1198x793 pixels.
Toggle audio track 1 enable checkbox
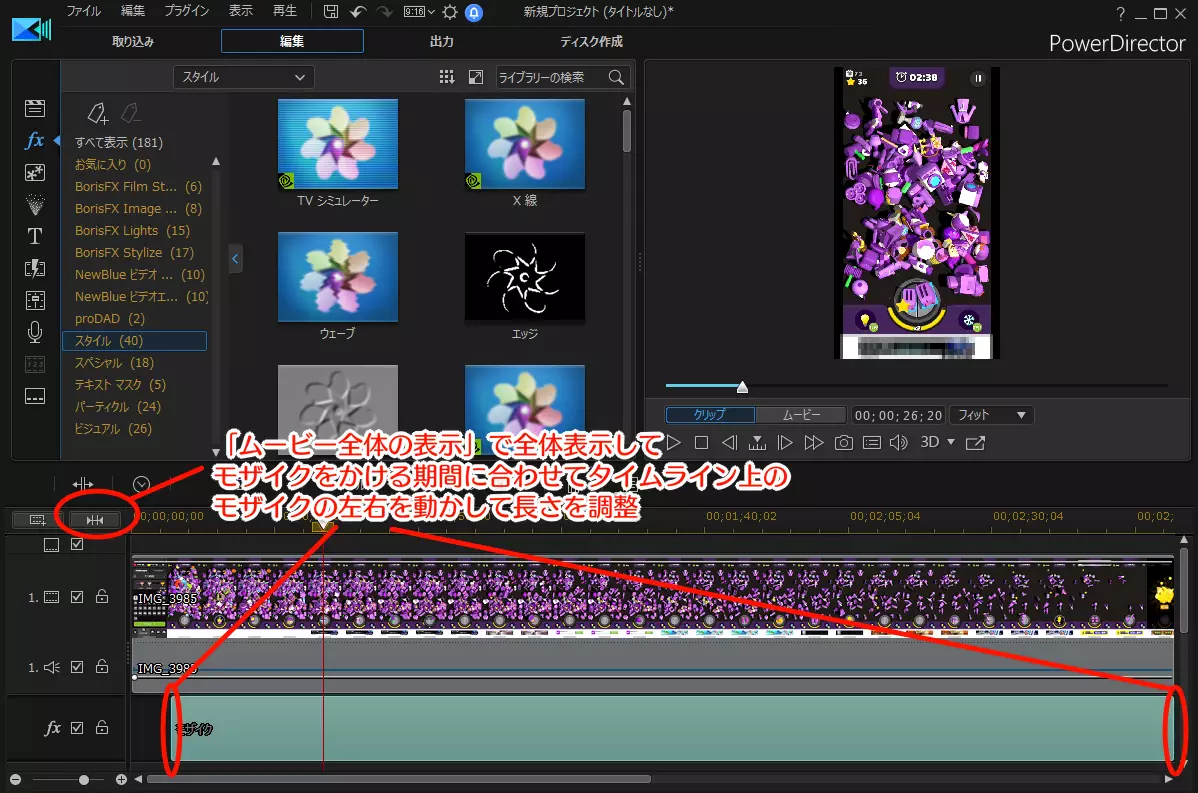77,667
